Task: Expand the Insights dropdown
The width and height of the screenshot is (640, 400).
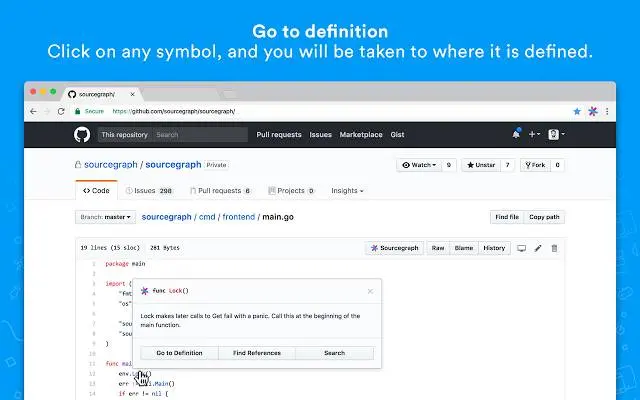Action: coord(347,191)
